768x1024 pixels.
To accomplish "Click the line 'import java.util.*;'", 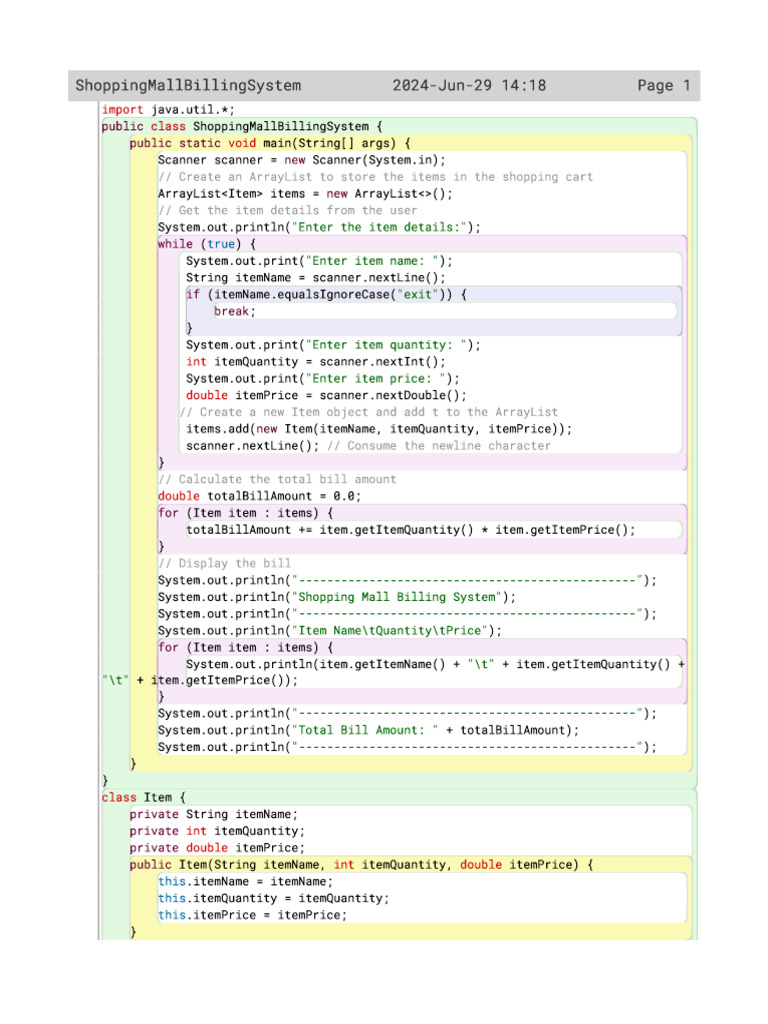I will 168,110.
